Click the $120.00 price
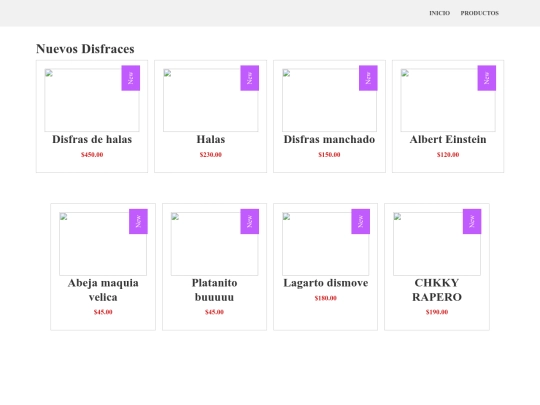The image size is (540, 405). [448, 155]
